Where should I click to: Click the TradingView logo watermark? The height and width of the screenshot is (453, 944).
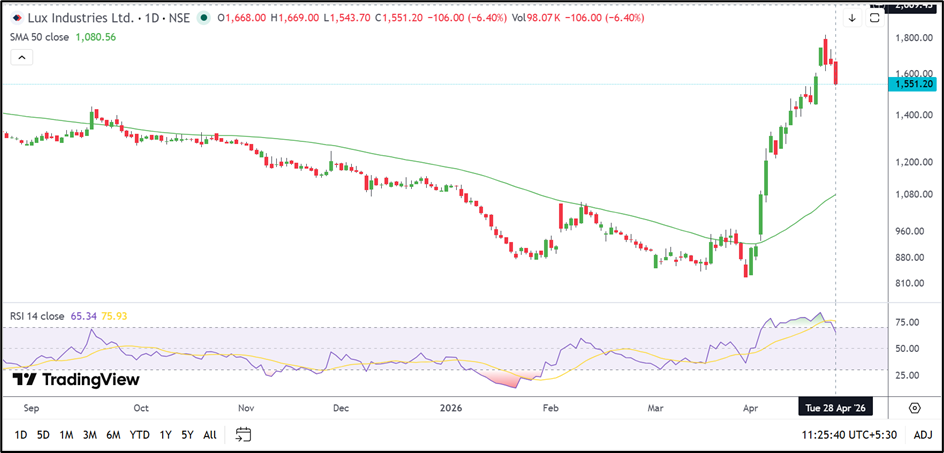(76, 380)
